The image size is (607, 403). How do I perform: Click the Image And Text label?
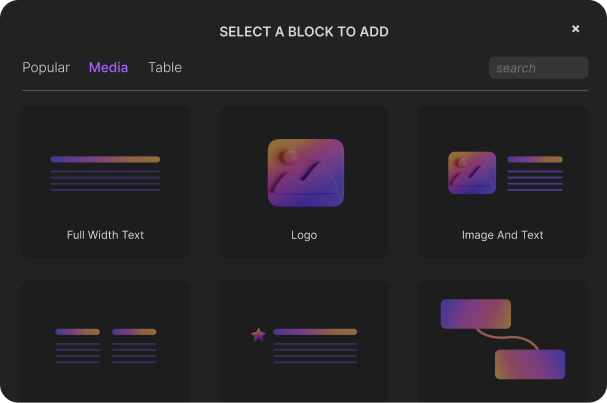click(502, 235)
